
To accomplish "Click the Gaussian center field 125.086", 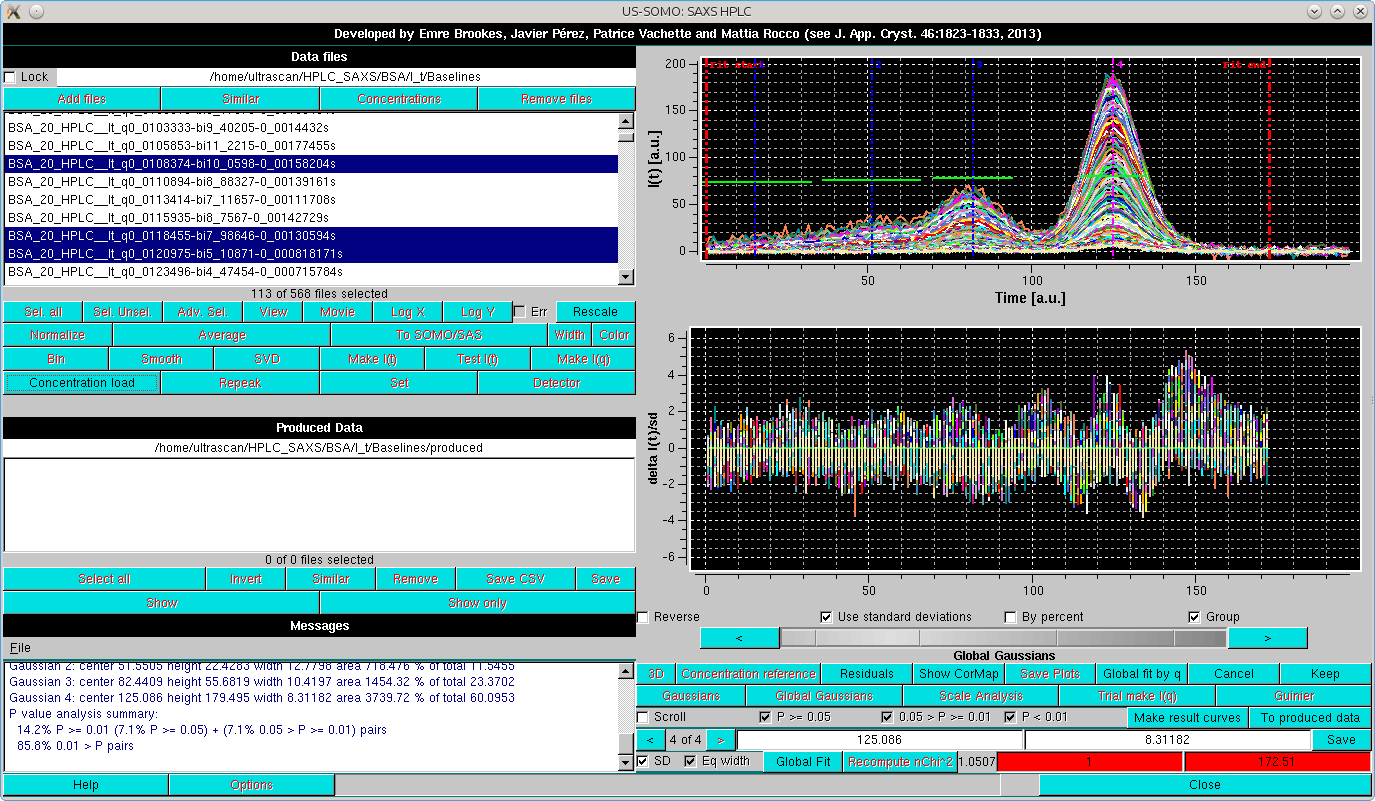I will (880, 740).
